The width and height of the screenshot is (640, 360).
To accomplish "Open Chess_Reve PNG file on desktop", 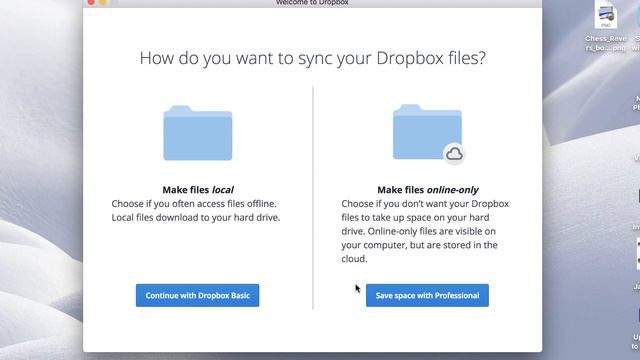I will click(606, 14).
